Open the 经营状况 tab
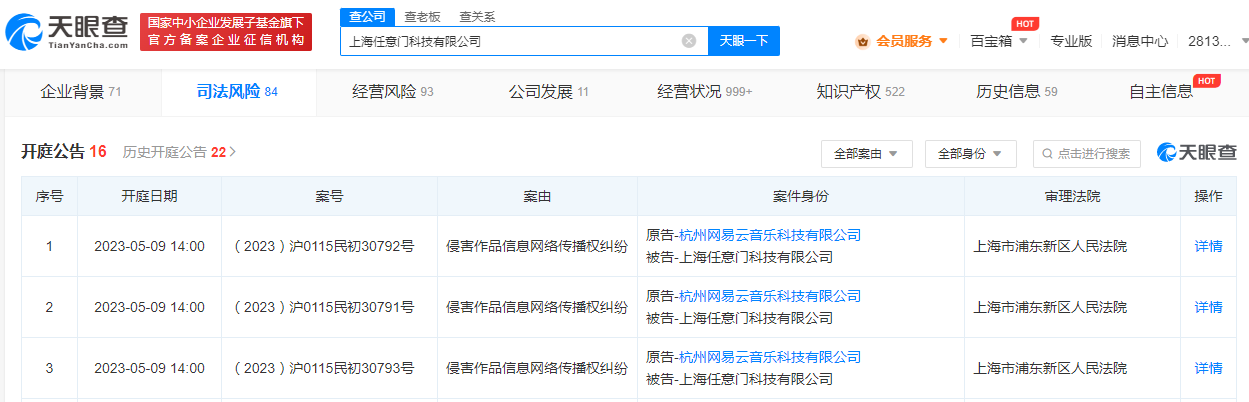Image resolution: width=1249 pixels, height=402 pixels. coord(704,92)
